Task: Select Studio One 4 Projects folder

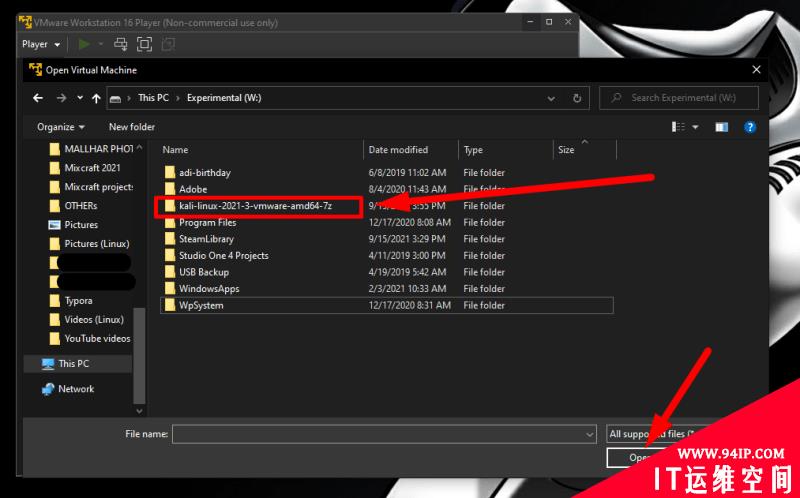Action: click(x=223, y=256)
